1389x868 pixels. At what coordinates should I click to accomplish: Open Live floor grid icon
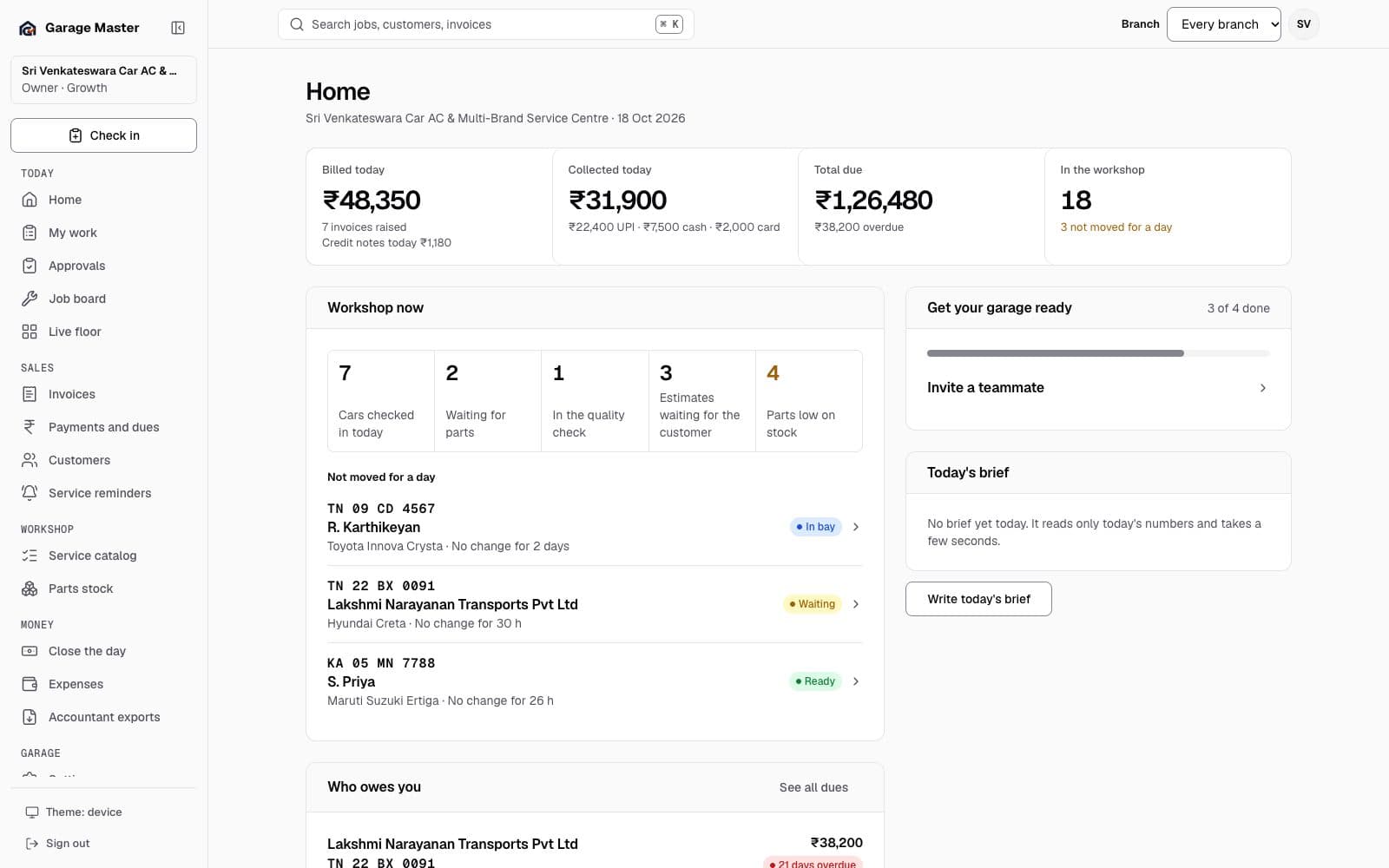30,332
